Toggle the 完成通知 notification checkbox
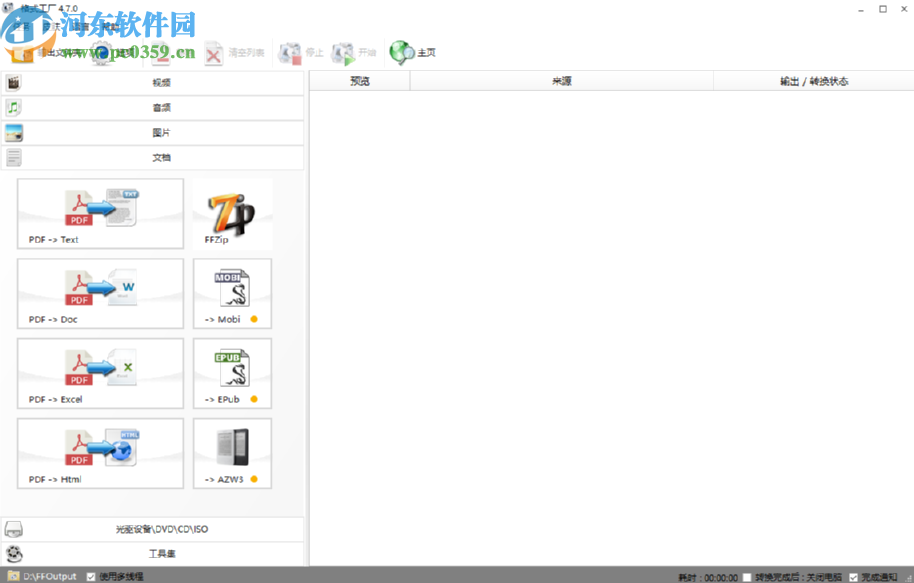 (853, 577)
